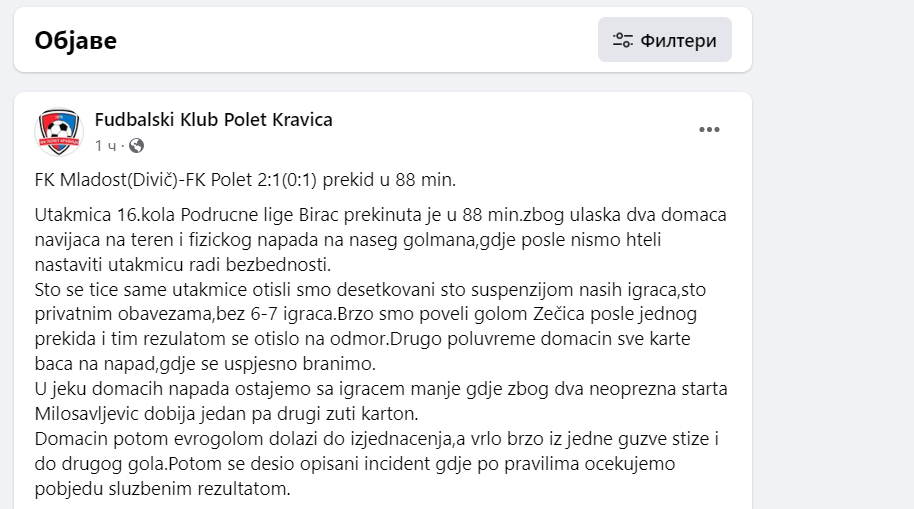Click the Polet Kravica club logo avatar

[x=59, y=132]
